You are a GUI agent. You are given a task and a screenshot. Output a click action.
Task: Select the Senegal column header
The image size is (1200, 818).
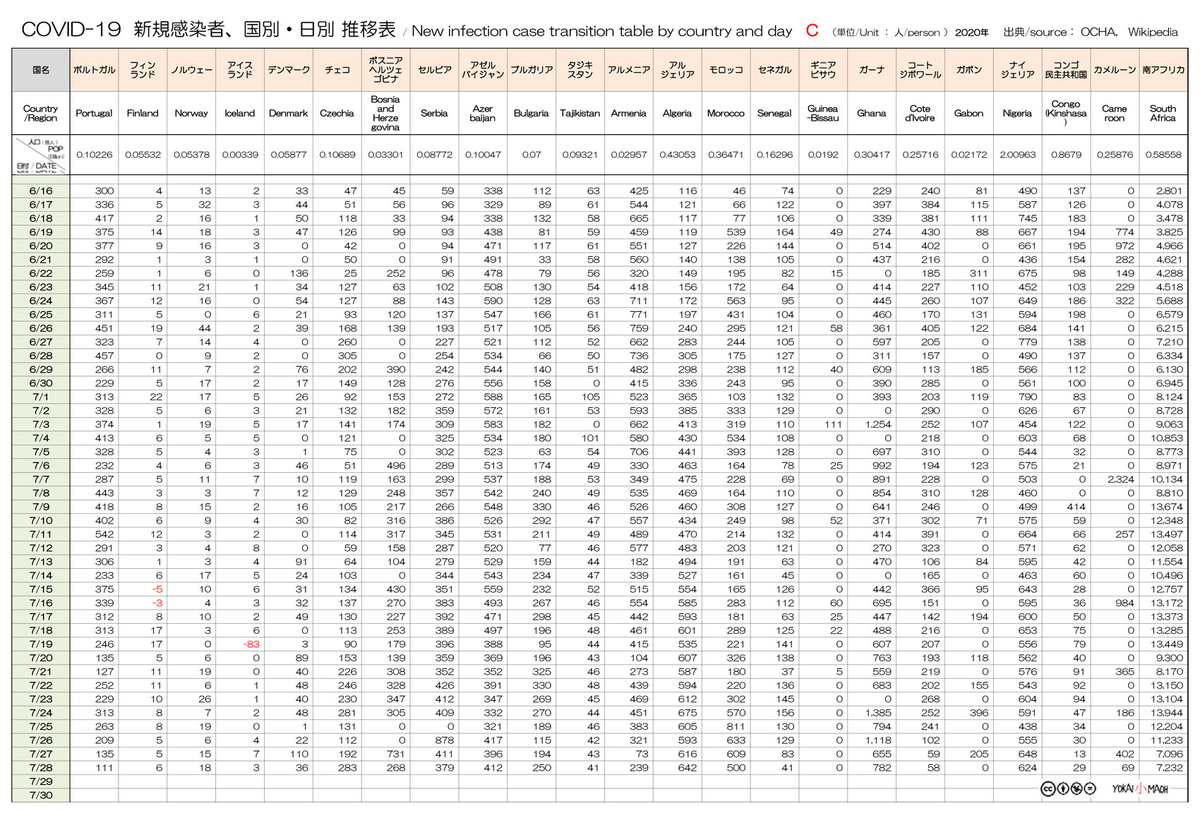[774, 113]
